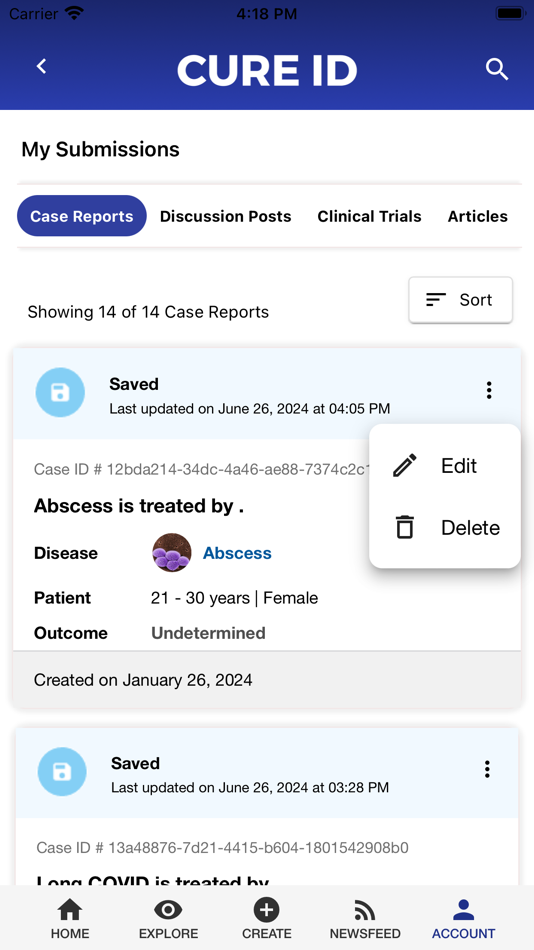The width and height of the screenshot is (534, 950).
Task: Open the Newsfeed tab
Action: (x=365, y=919)
